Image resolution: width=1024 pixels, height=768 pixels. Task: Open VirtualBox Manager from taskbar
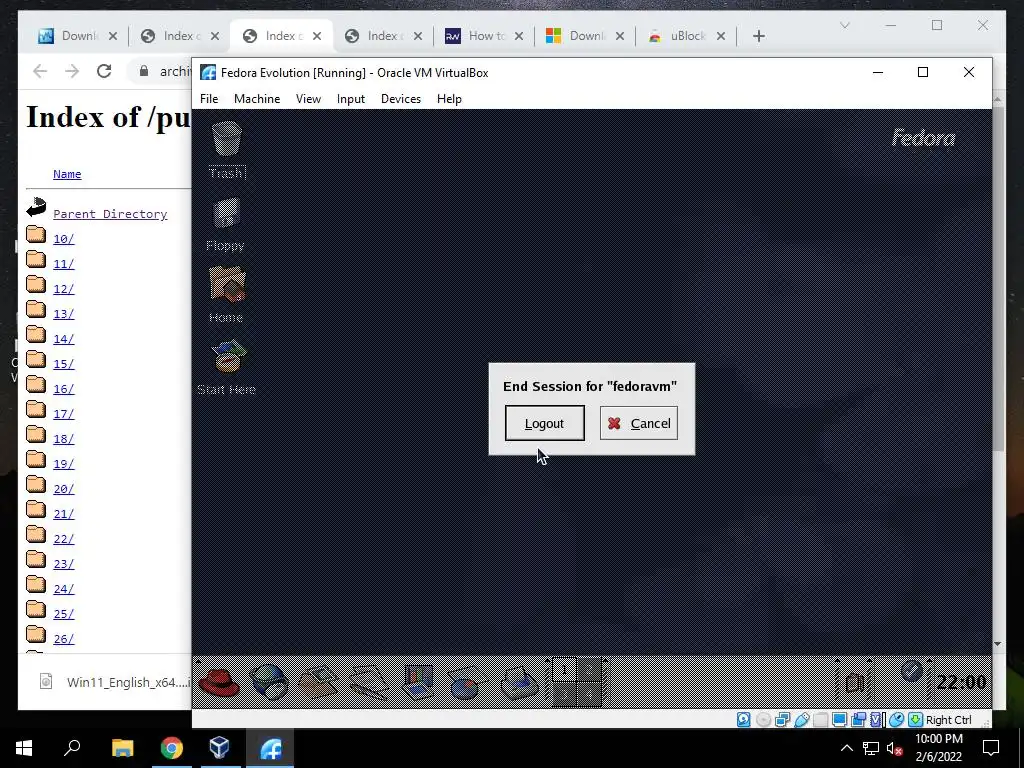220,748
